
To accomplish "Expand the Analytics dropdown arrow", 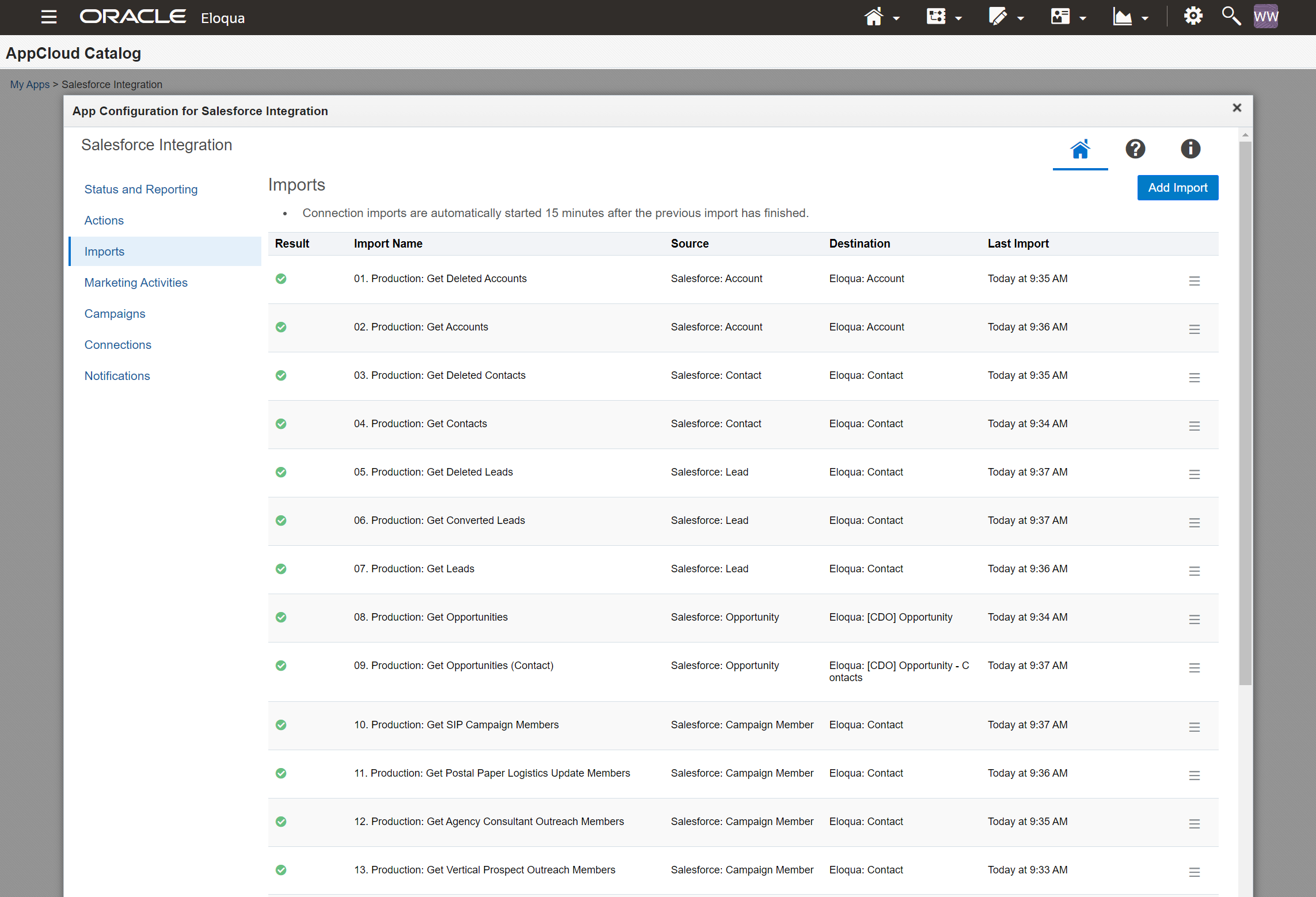I will click(x=1145, y=18).
